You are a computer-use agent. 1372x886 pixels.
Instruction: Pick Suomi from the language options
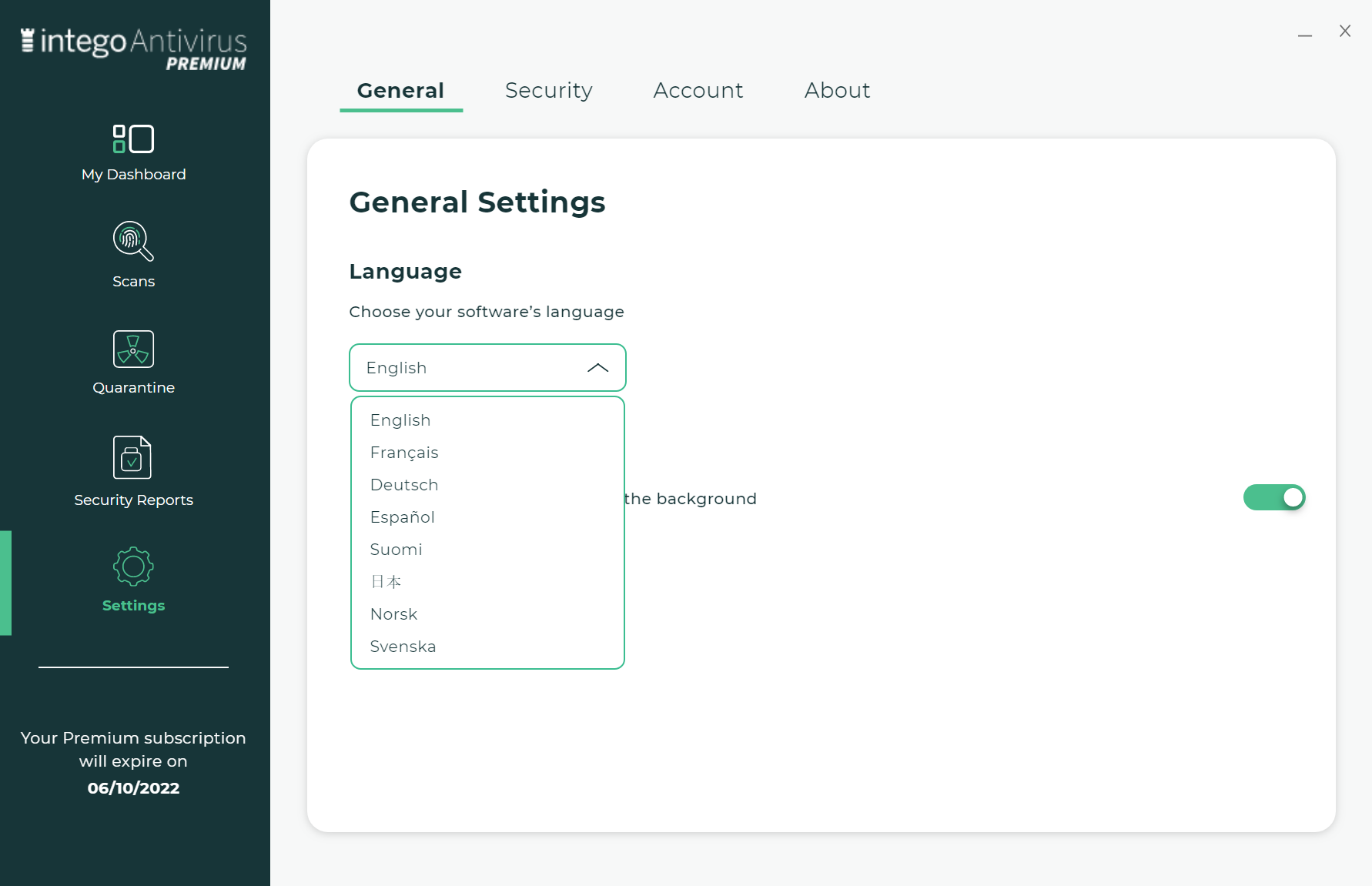(x=487, y=550)
